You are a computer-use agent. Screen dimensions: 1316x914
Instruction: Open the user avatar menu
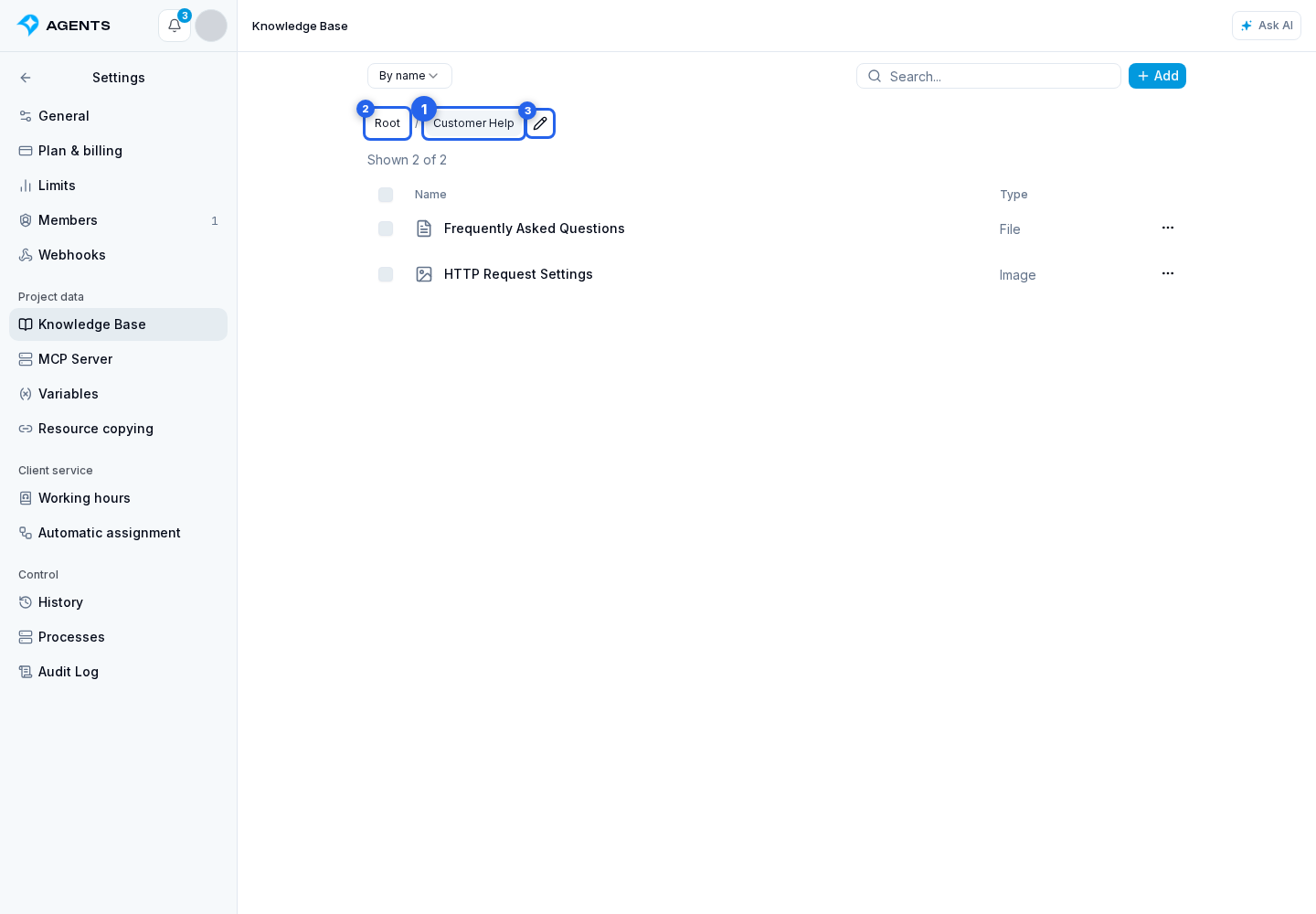211,26
